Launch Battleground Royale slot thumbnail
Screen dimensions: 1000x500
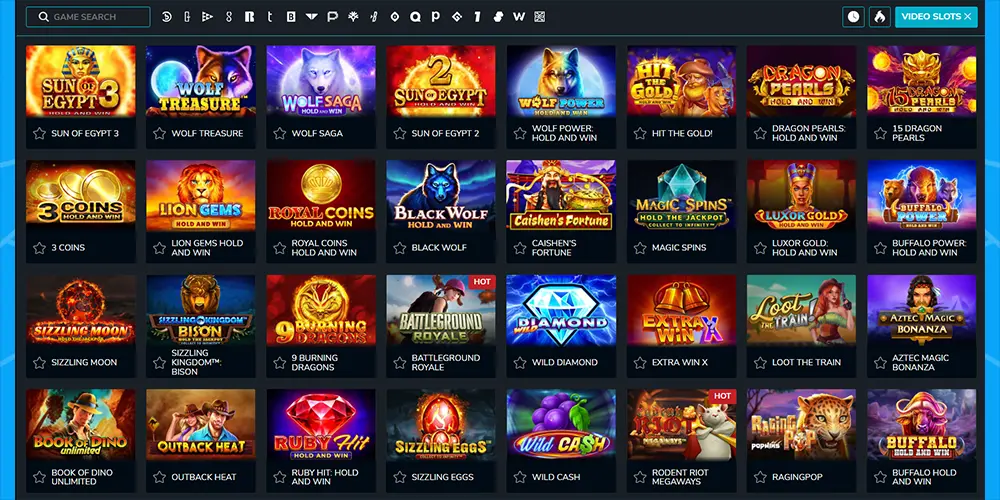[441, 310]
